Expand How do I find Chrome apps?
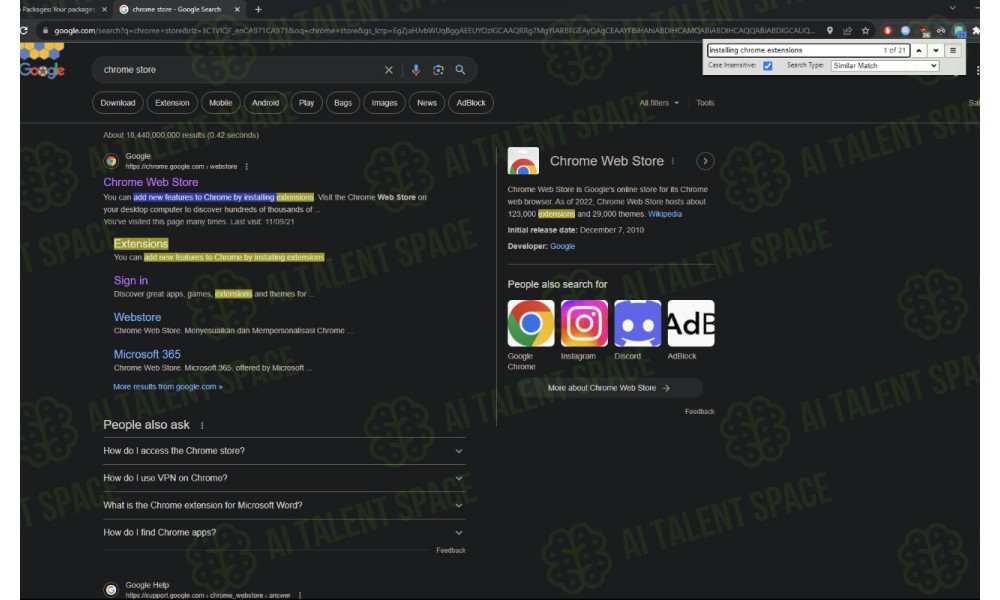This screenshot has height=600, width=1000. 284,532
